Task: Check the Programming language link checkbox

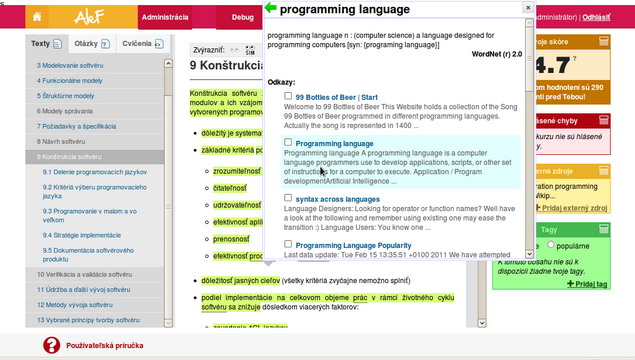Action: (288, 142)
